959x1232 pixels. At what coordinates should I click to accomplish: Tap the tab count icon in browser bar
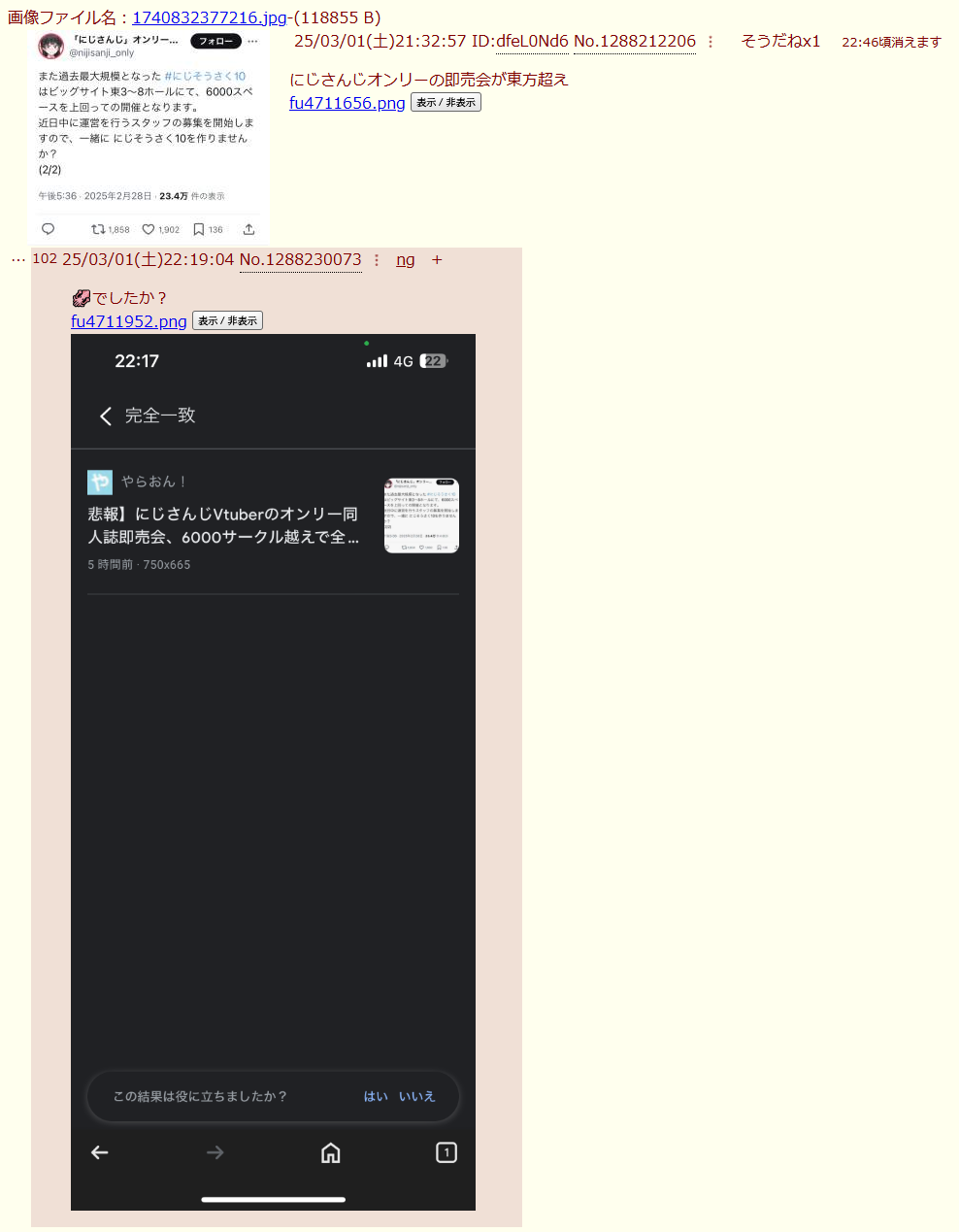tap(446, 1152)
